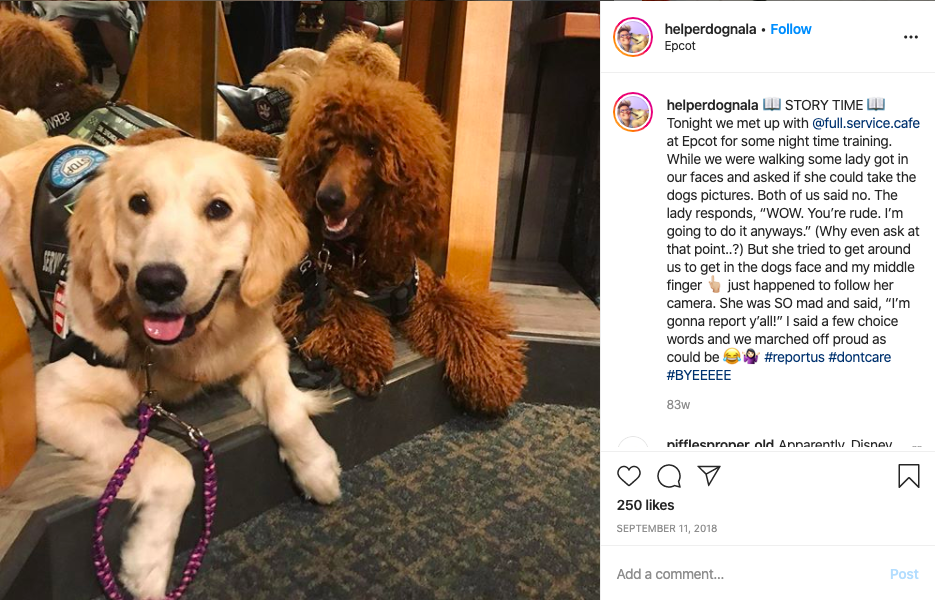View the 250 likes list
The height and width of the screenshot is (600, 935).
(645, 505)
